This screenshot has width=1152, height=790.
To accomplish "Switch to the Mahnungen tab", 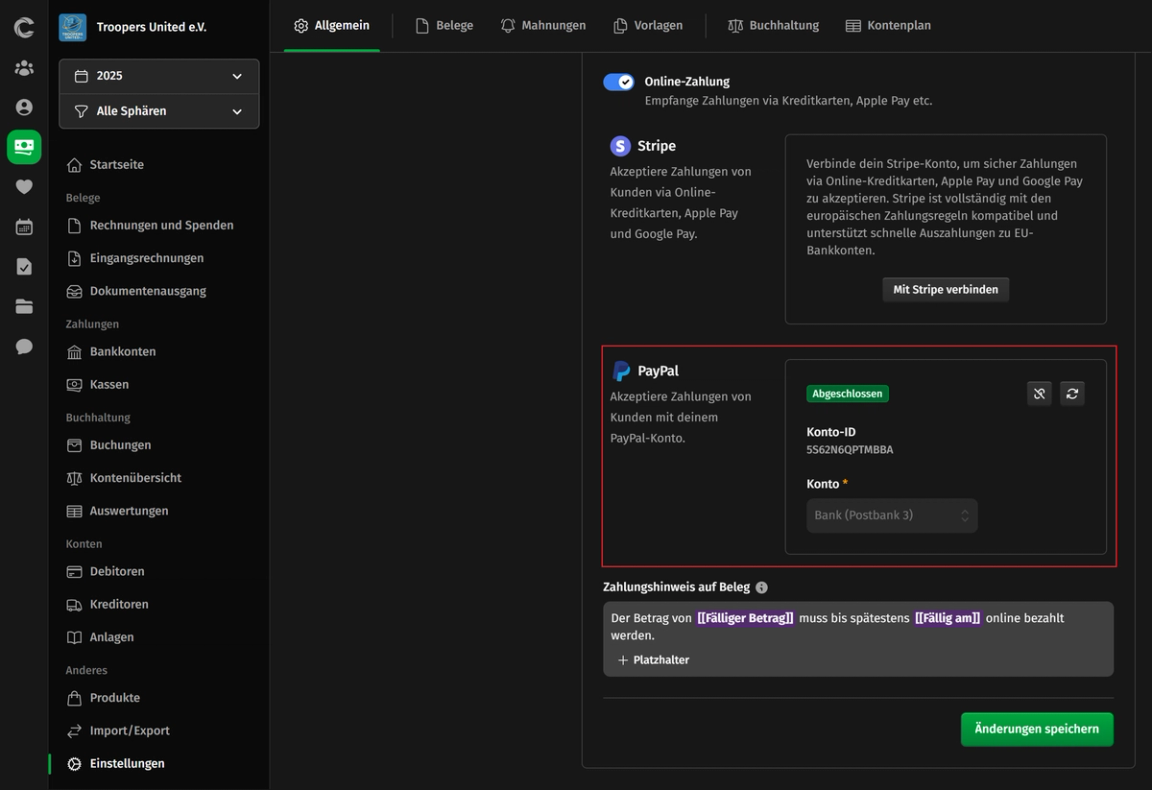I will pyautogui.click(x=544, y=26).
